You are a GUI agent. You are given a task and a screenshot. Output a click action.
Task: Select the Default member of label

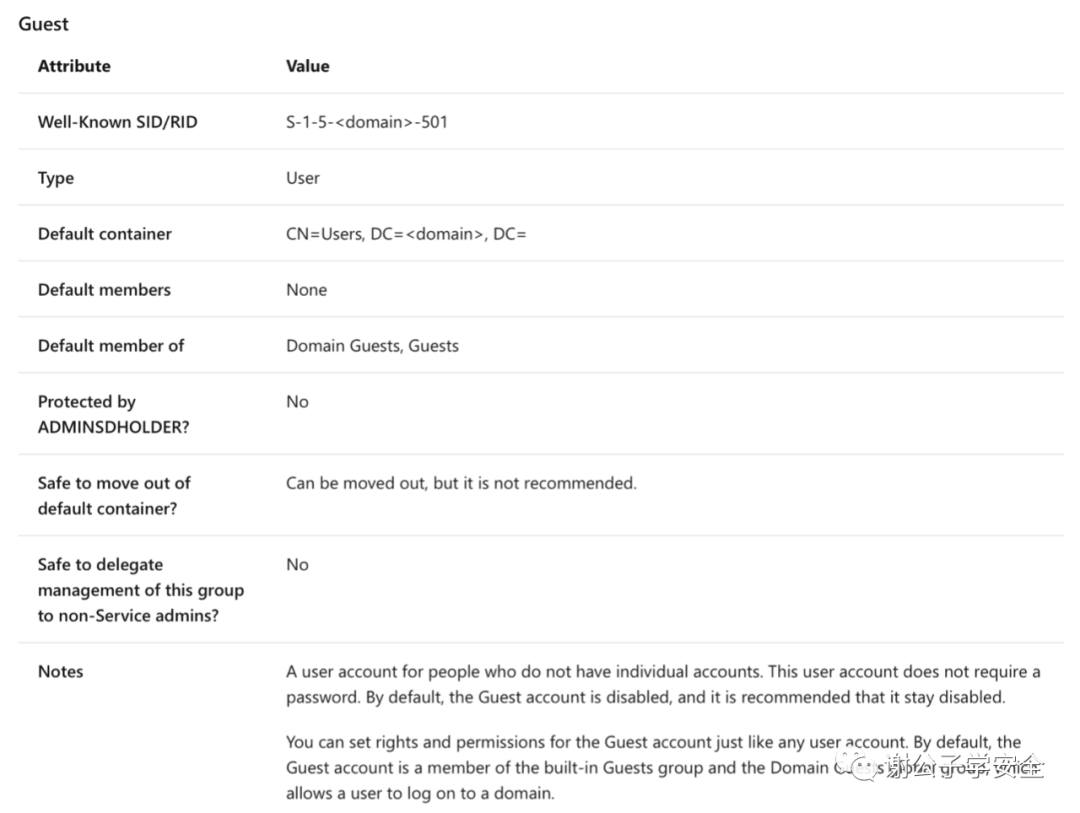coord(111,346)
